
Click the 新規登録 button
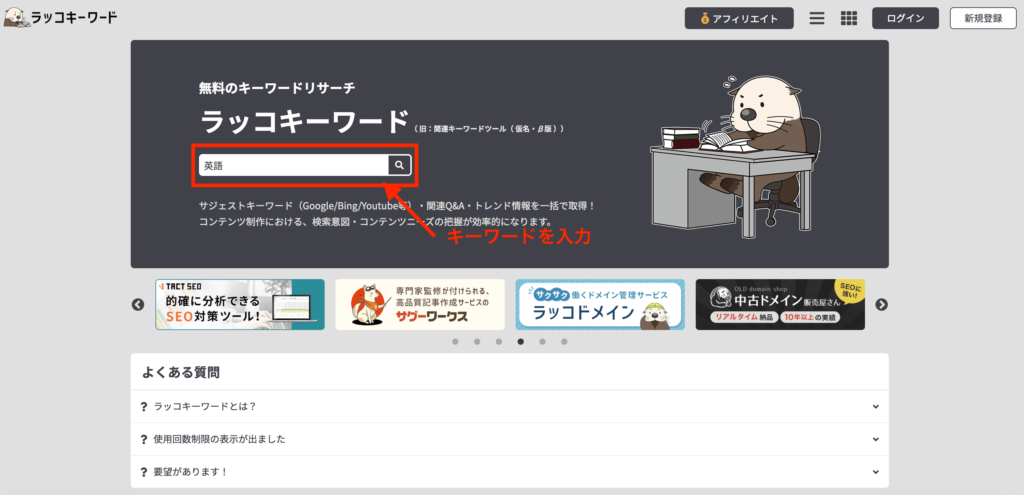point(983,18)
